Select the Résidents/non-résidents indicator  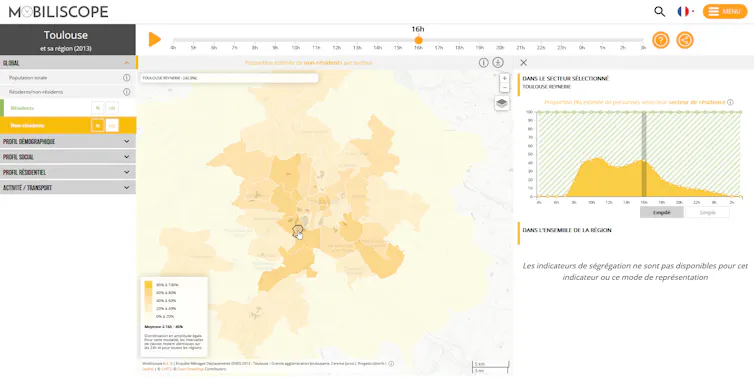36,92
